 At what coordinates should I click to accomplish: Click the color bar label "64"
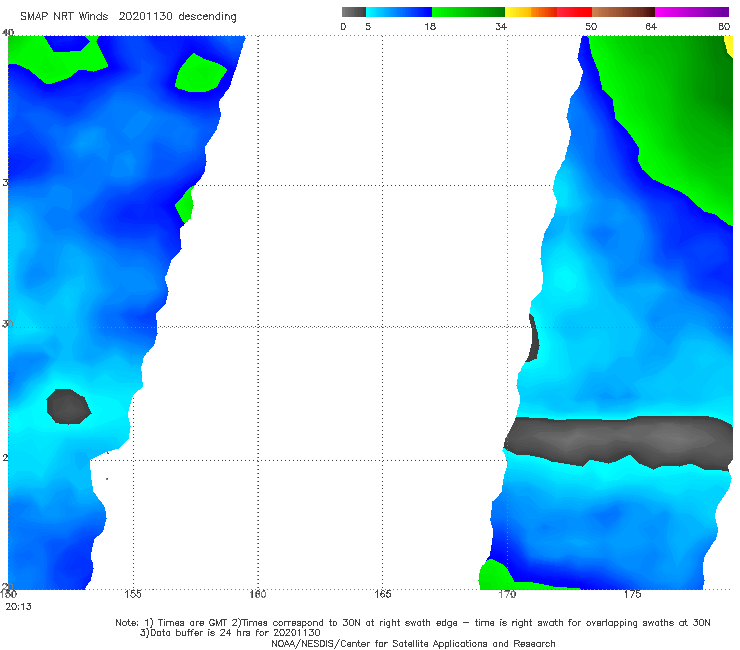[x=651, y=27]
